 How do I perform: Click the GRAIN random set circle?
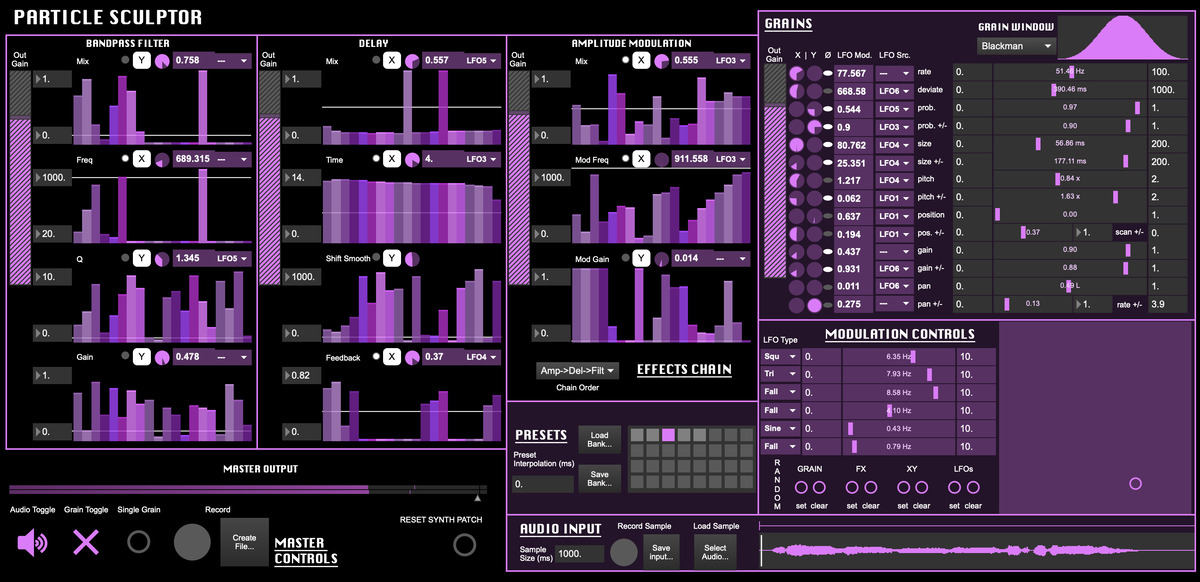[x=801, y=487]
